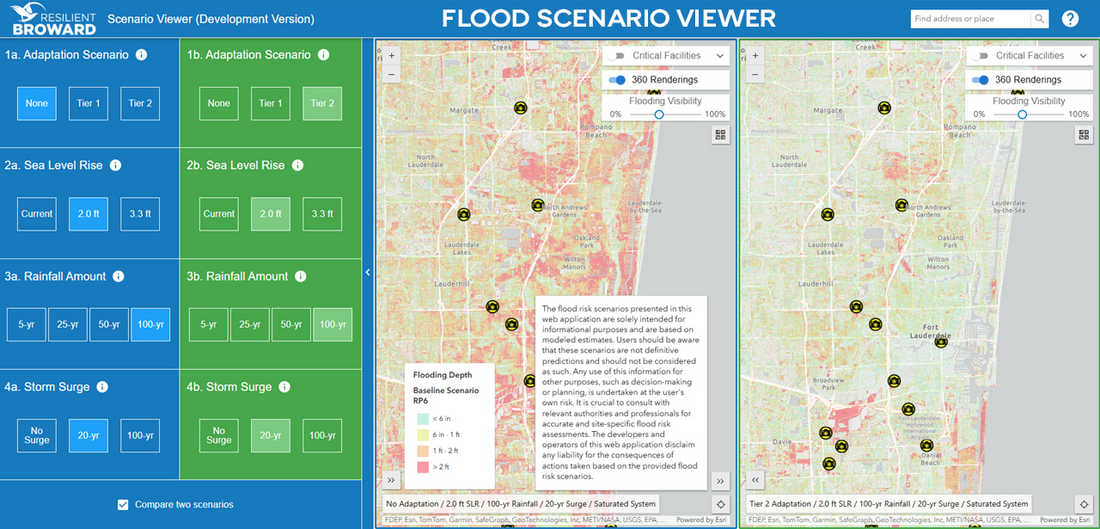Select Tier 1 under 1a Adaptation Scenario
1100x529 pixels.
(x=89, y=103)
